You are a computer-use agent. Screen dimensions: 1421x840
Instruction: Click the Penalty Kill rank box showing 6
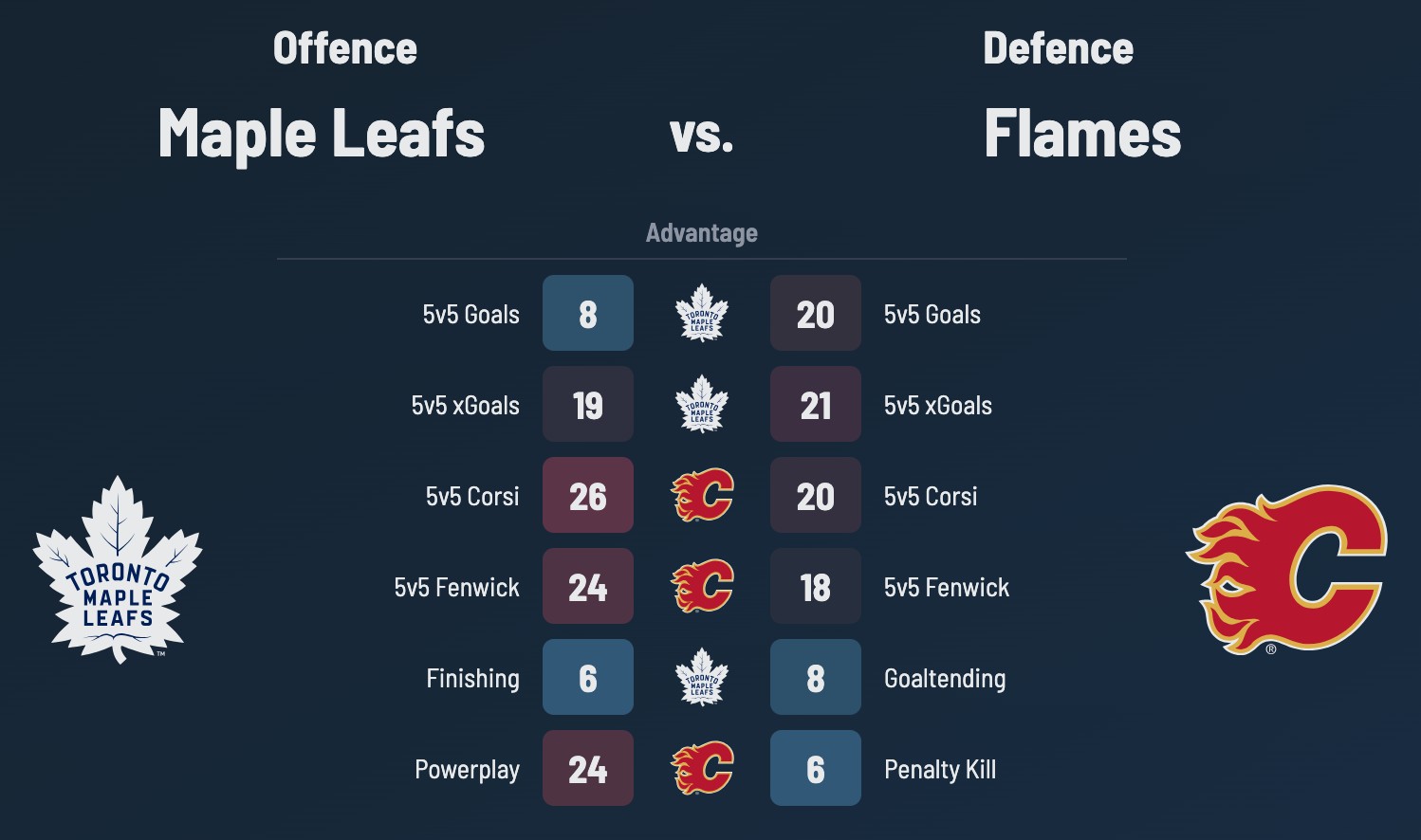[x=816, y=768]
